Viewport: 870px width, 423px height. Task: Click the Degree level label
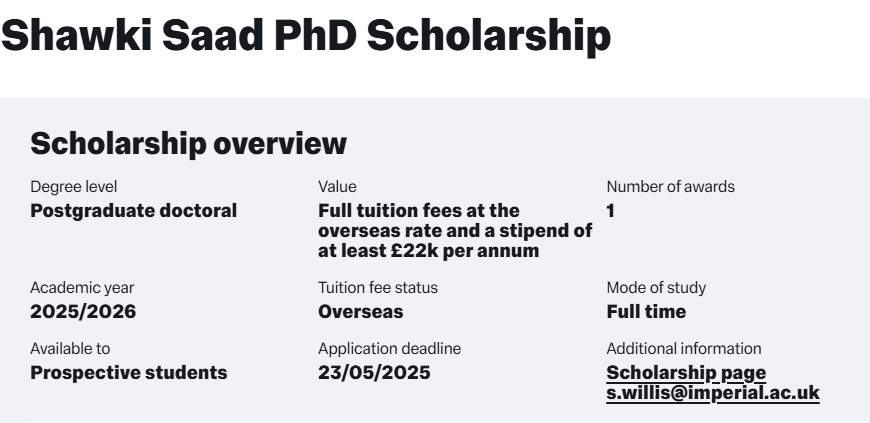[x=74, y=186]
